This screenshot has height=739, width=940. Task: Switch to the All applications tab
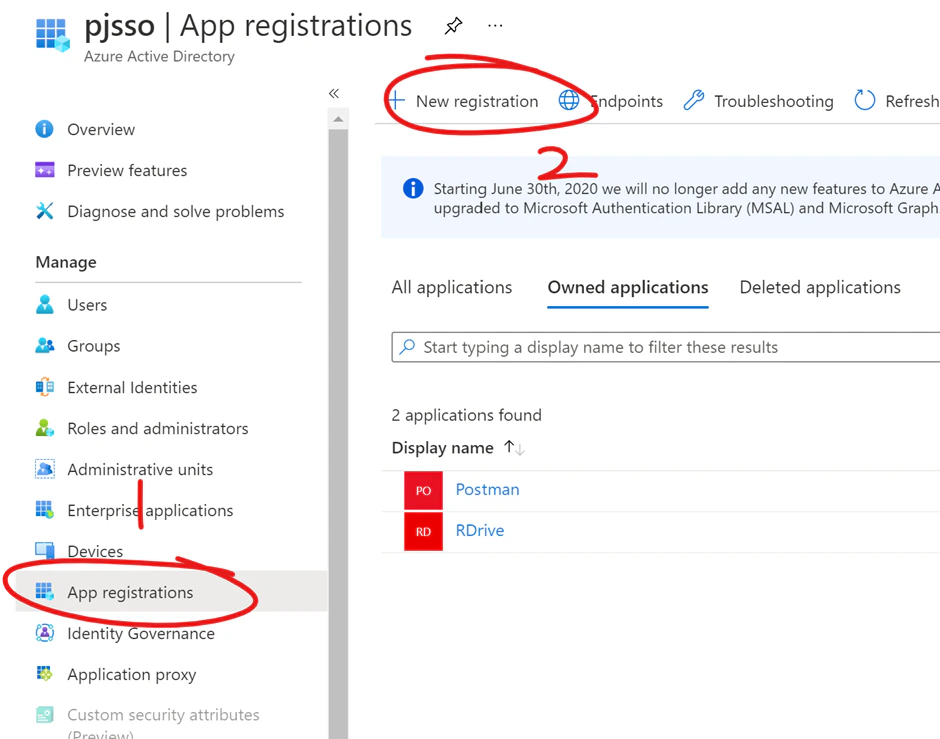[452, 287]
